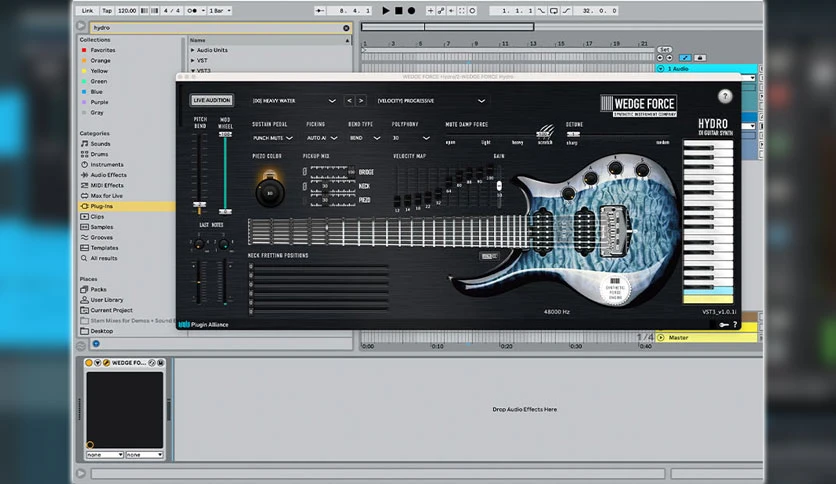Toggle the metronome in the control bar
The height and width of the screenshot is (484, 836).
pyautogui.click(x=193, y=11)
